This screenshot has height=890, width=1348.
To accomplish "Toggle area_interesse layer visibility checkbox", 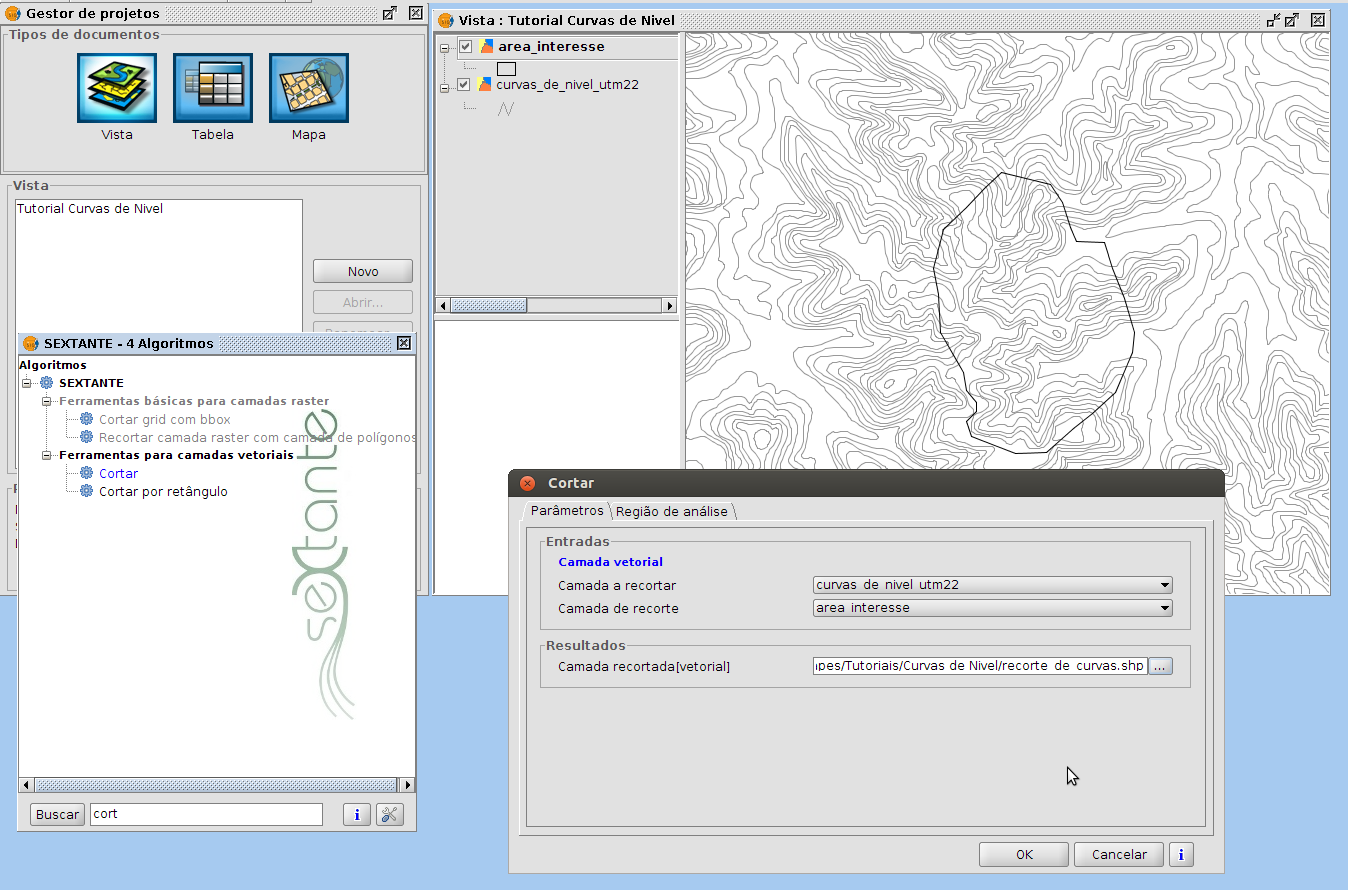I will coord(465,46).
